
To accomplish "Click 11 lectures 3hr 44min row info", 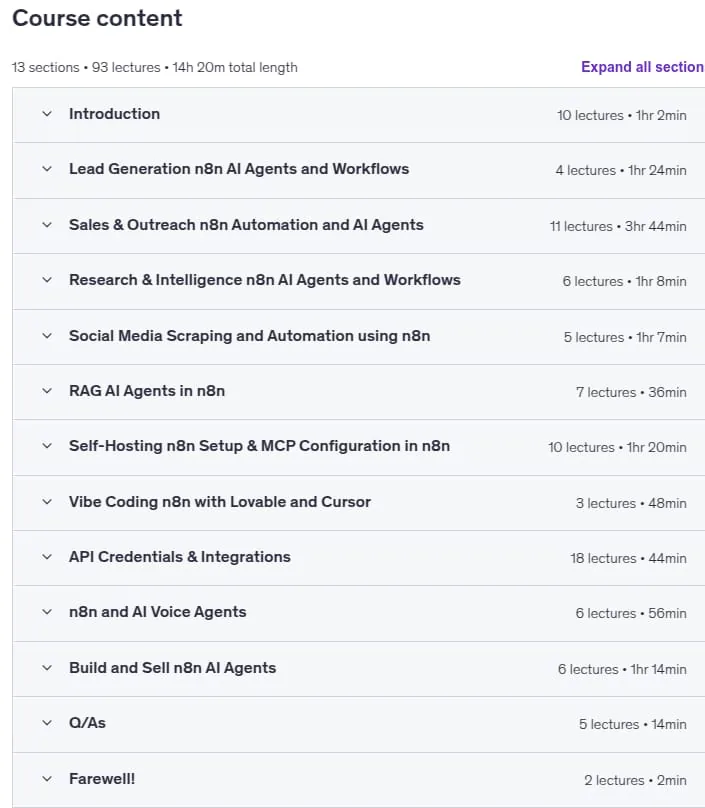I will (x=618, y=226).
